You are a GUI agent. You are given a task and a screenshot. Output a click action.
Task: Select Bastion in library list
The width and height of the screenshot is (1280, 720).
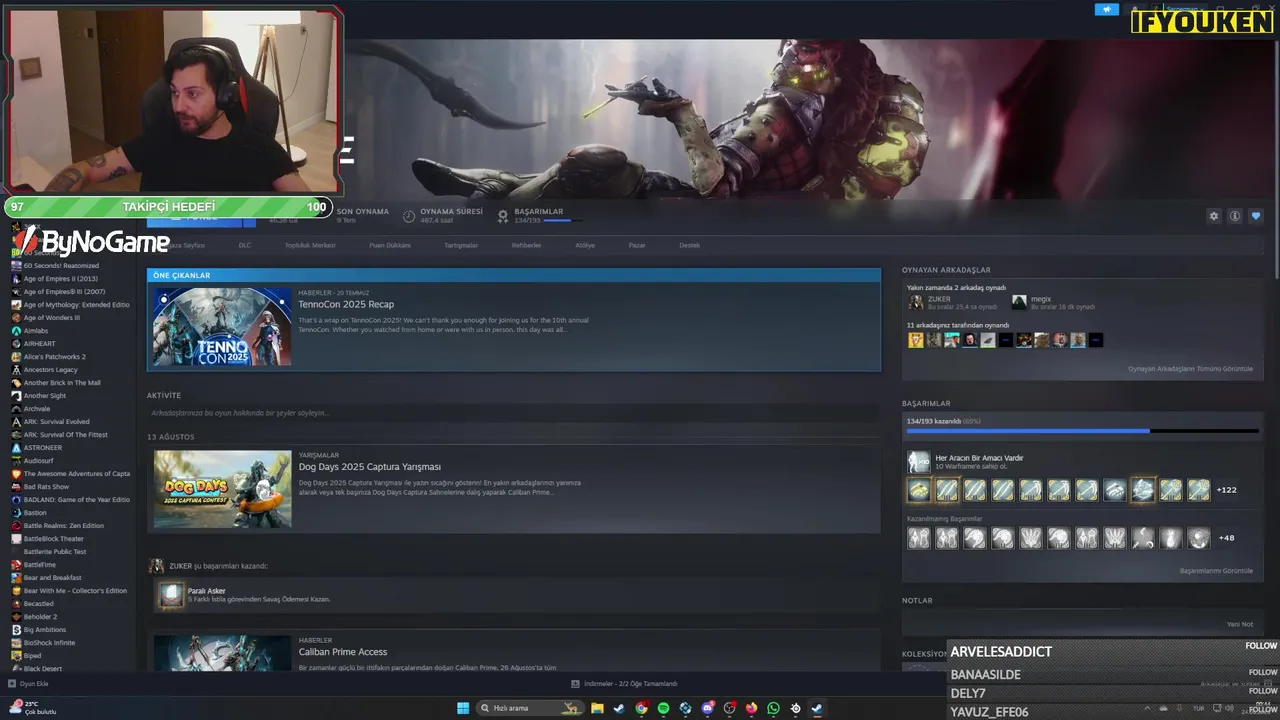pos(35,513)
